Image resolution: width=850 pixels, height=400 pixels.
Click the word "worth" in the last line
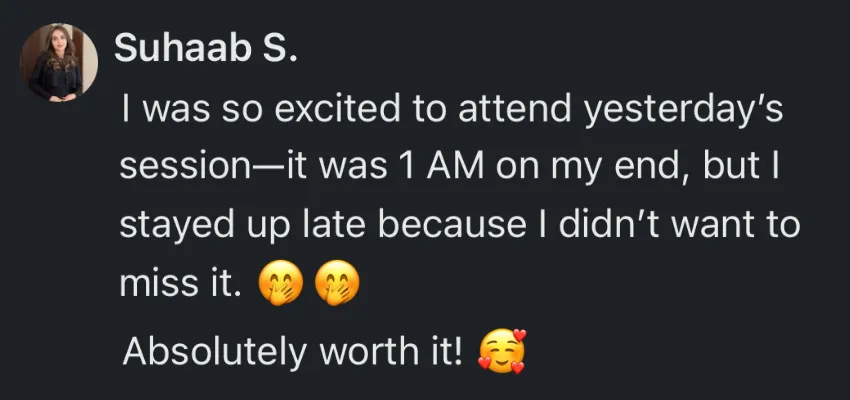(367, 351)
